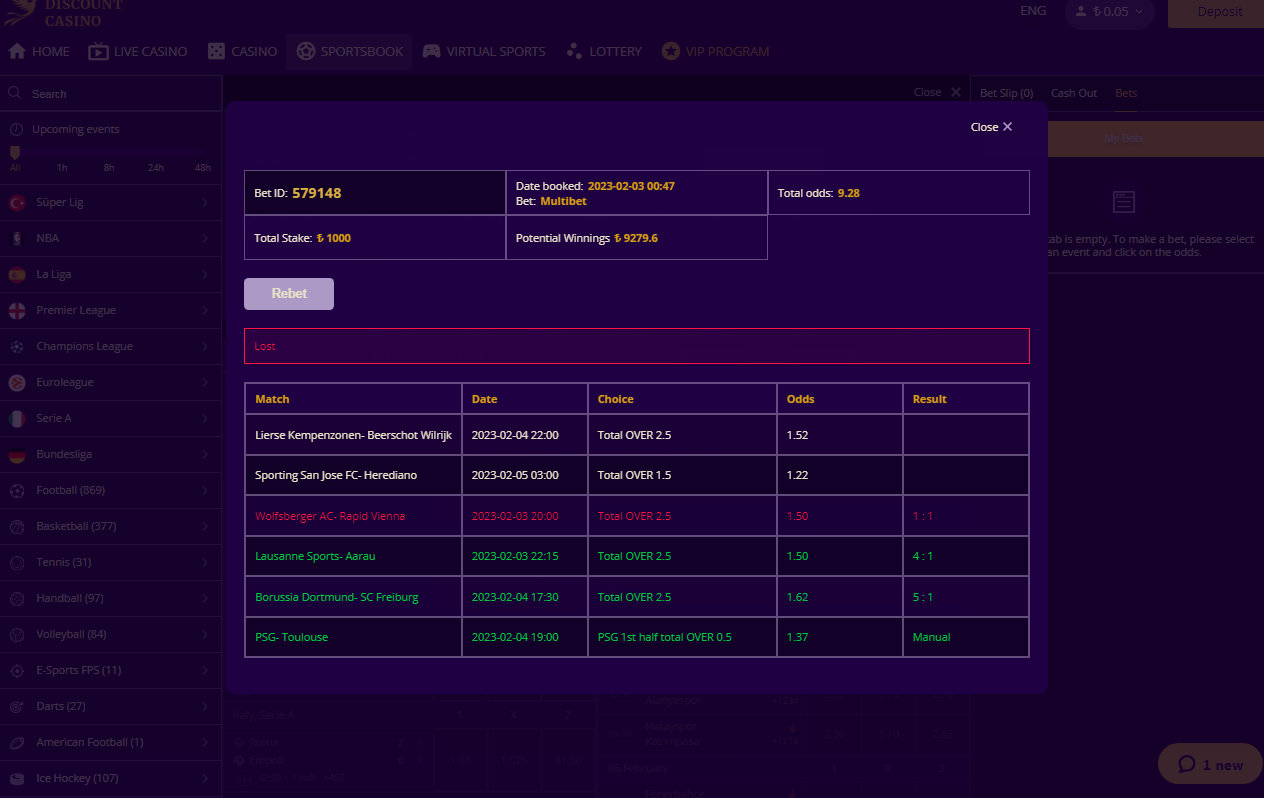Switch to the Cash Out tab
The height and width of the screenshot is (798, 1264).
[1074, 93]
